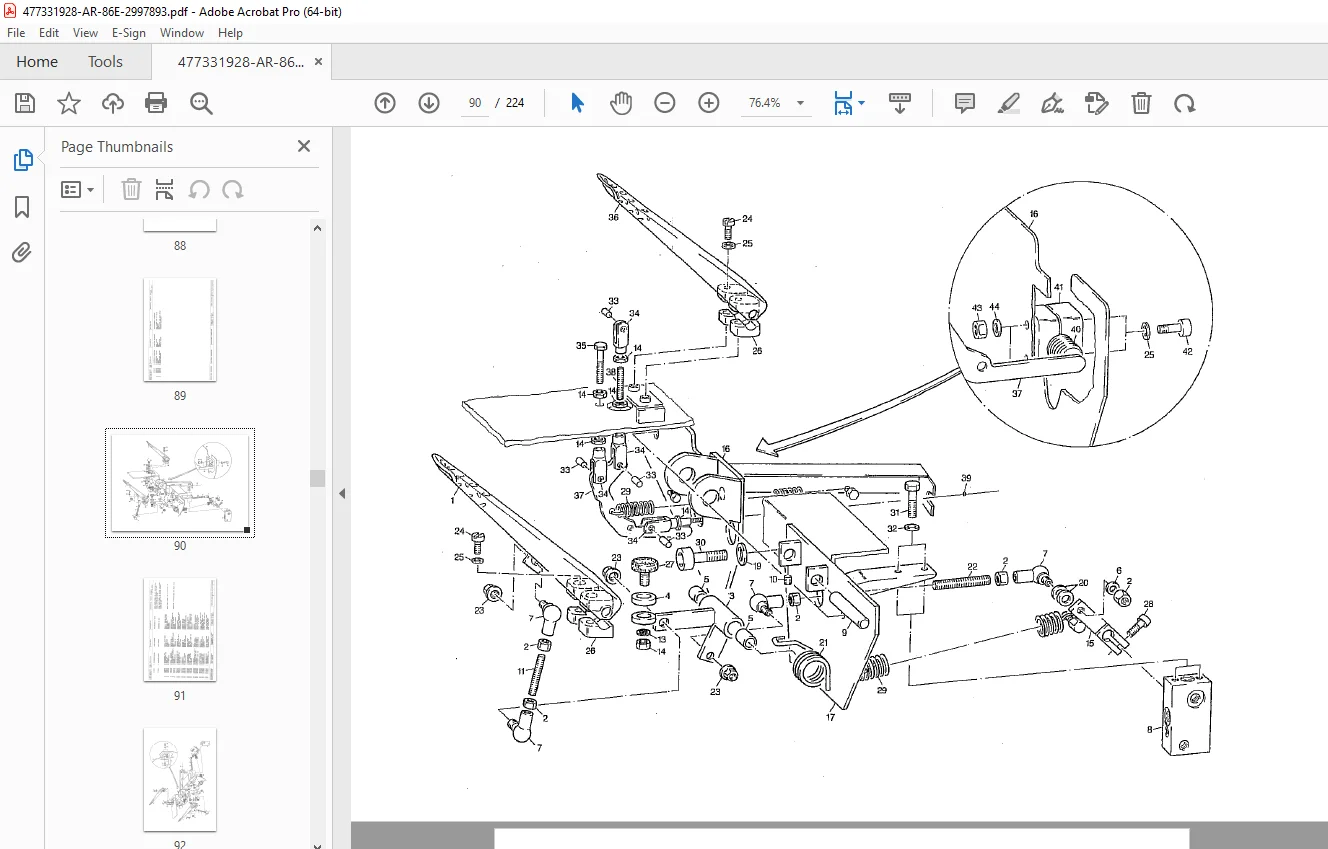Image resolution: width=1328 pixels, height=849 pixels.
Task: Print the document using the printer icon
Action: pos(156,103)
